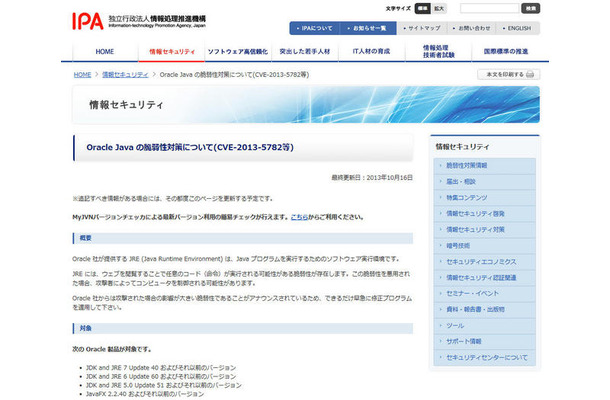
Task: Select 標準 text size
Action: pos(422,8)
